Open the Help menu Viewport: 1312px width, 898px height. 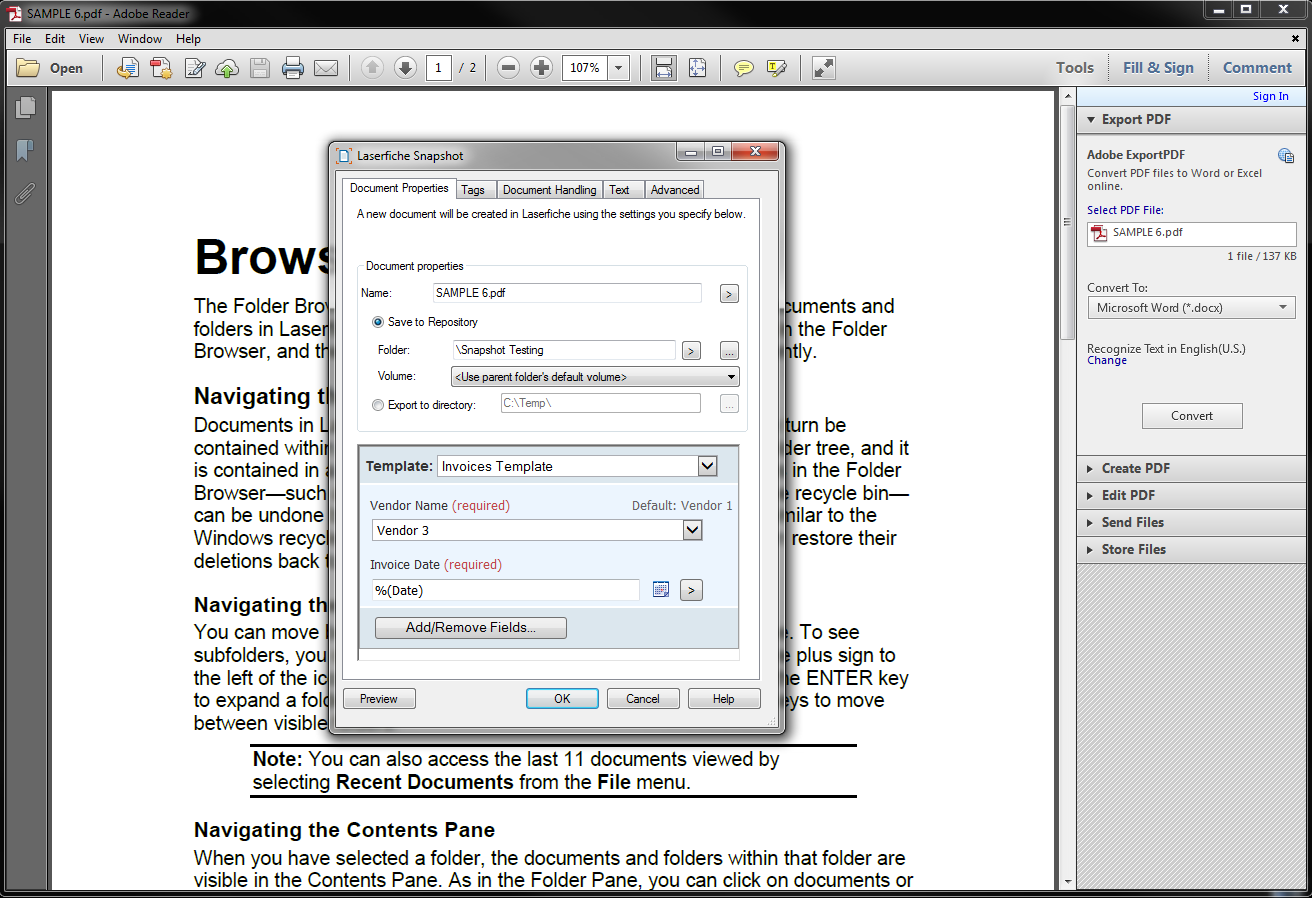point(188,39)
